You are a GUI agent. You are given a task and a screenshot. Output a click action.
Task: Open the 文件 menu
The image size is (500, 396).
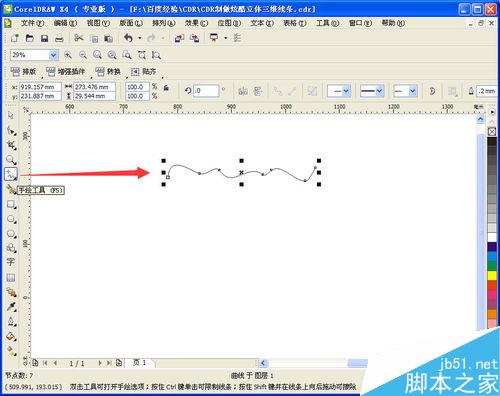click(x=33, y=23)
